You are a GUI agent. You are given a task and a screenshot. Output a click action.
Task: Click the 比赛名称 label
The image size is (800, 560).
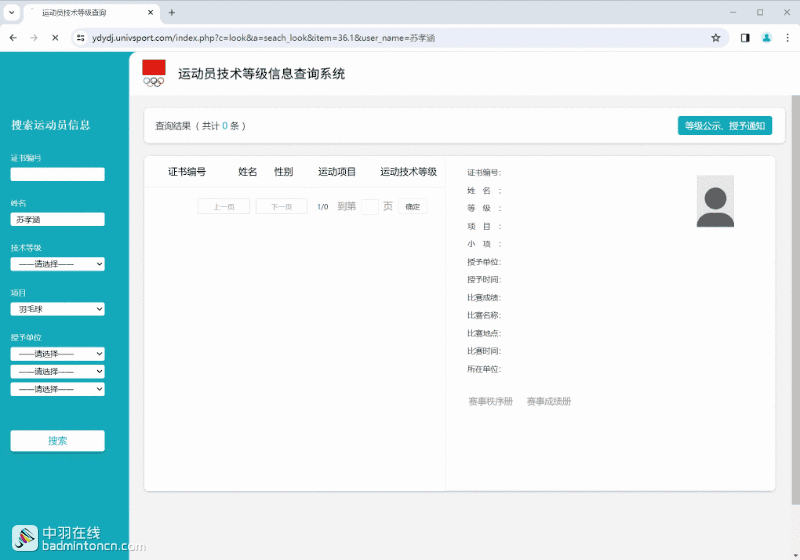[484, 316]
